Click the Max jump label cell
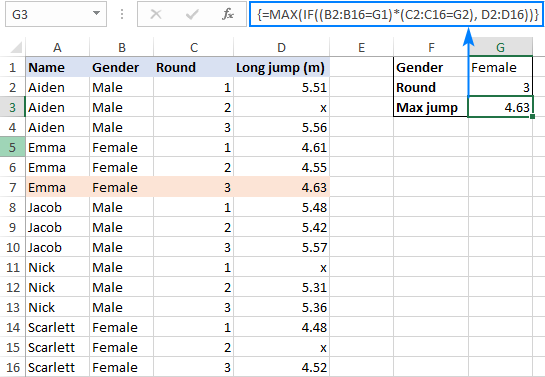545x377 pixels. click(x=431, y=107)
